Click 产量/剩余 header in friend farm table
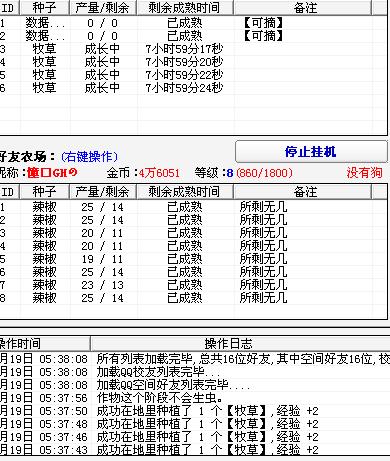The image size is (390, 461). pyautogui.click(x=103, y=192)
